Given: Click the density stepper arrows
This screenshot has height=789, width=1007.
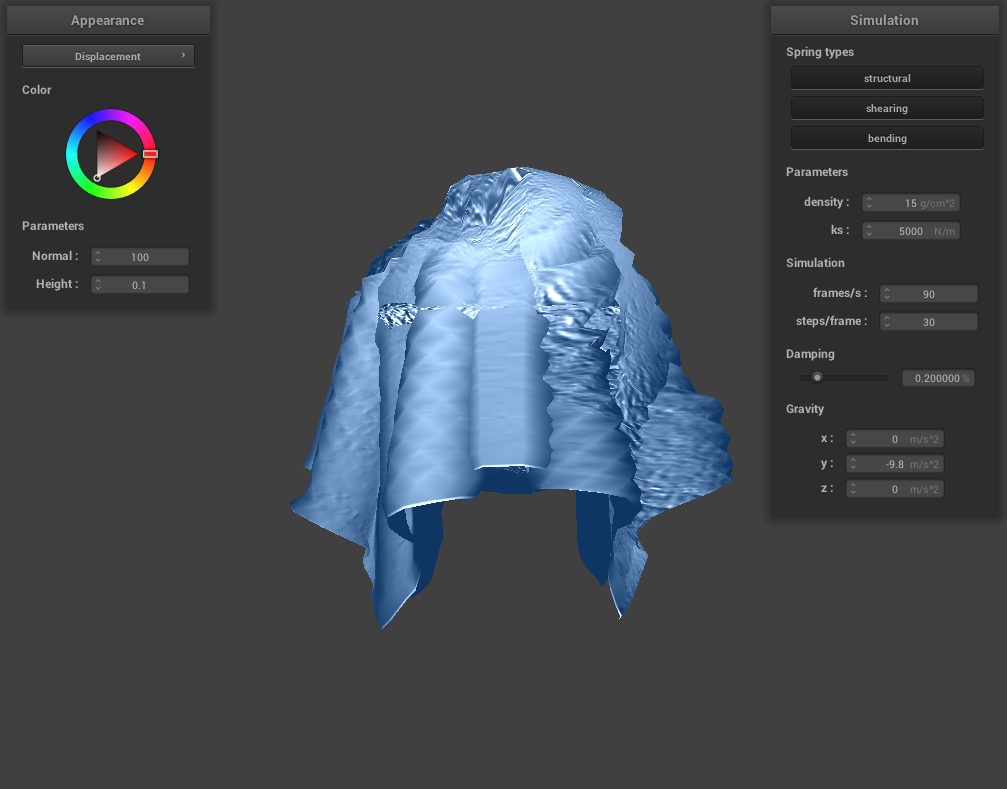Looking at the screenshot, I should pyautogui.click(x=869, y=203).
